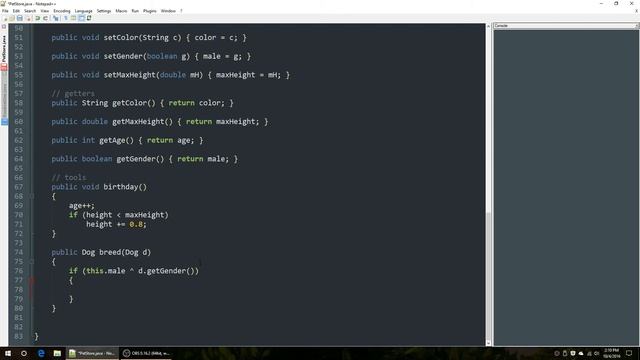Open the Run menu

point(135,11)
